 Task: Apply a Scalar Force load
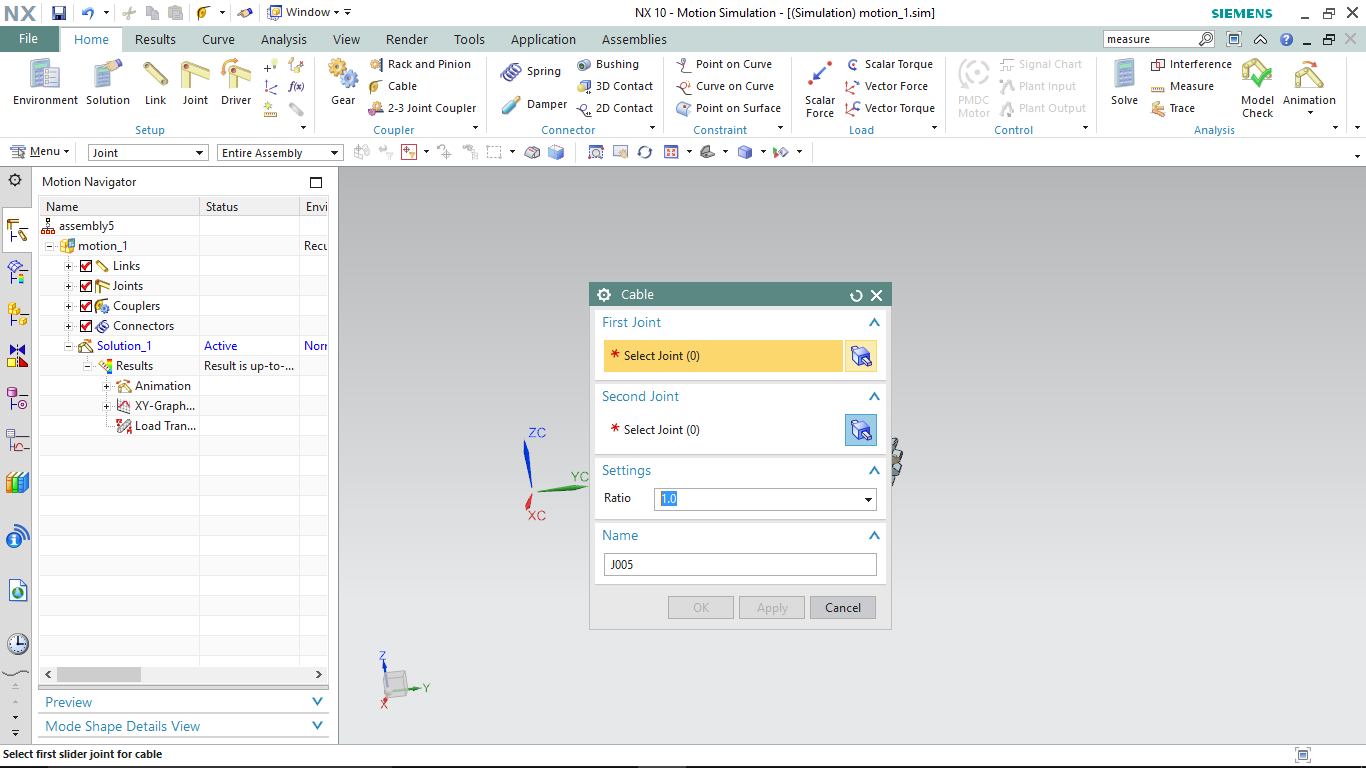coord(820,88)
